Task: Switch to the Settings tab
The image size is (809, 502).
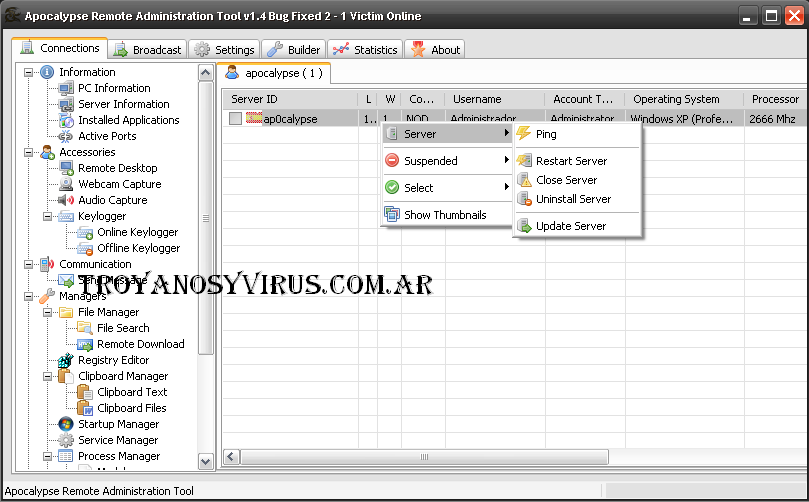Action: tap(224, 50)
